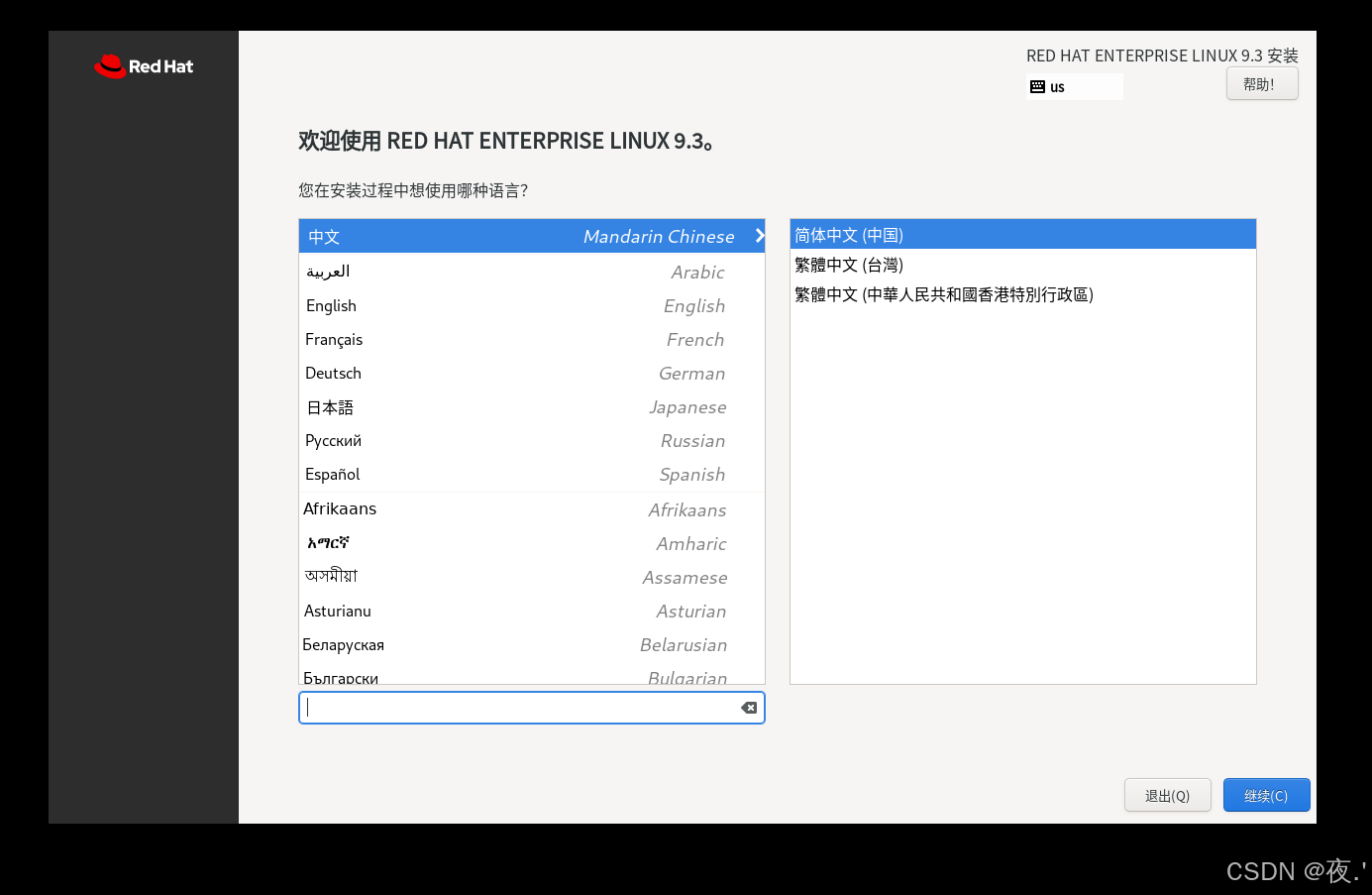The width and height of the screenshot is (1372, 895).
Task: Choose 繁體中文 Hong Kong locale
Action: (1023, 294)
